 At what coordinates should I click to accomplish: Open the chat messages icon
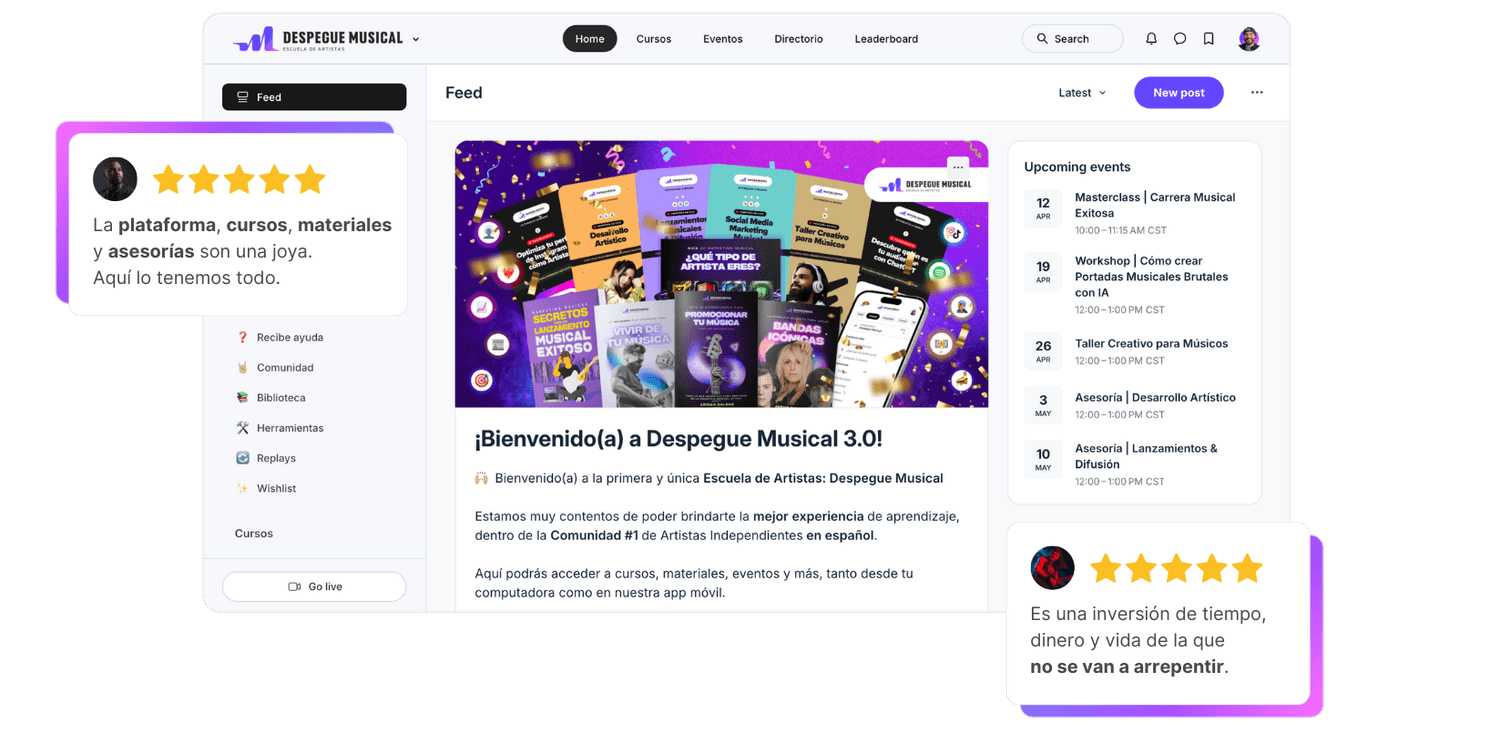pos(1180,39)
